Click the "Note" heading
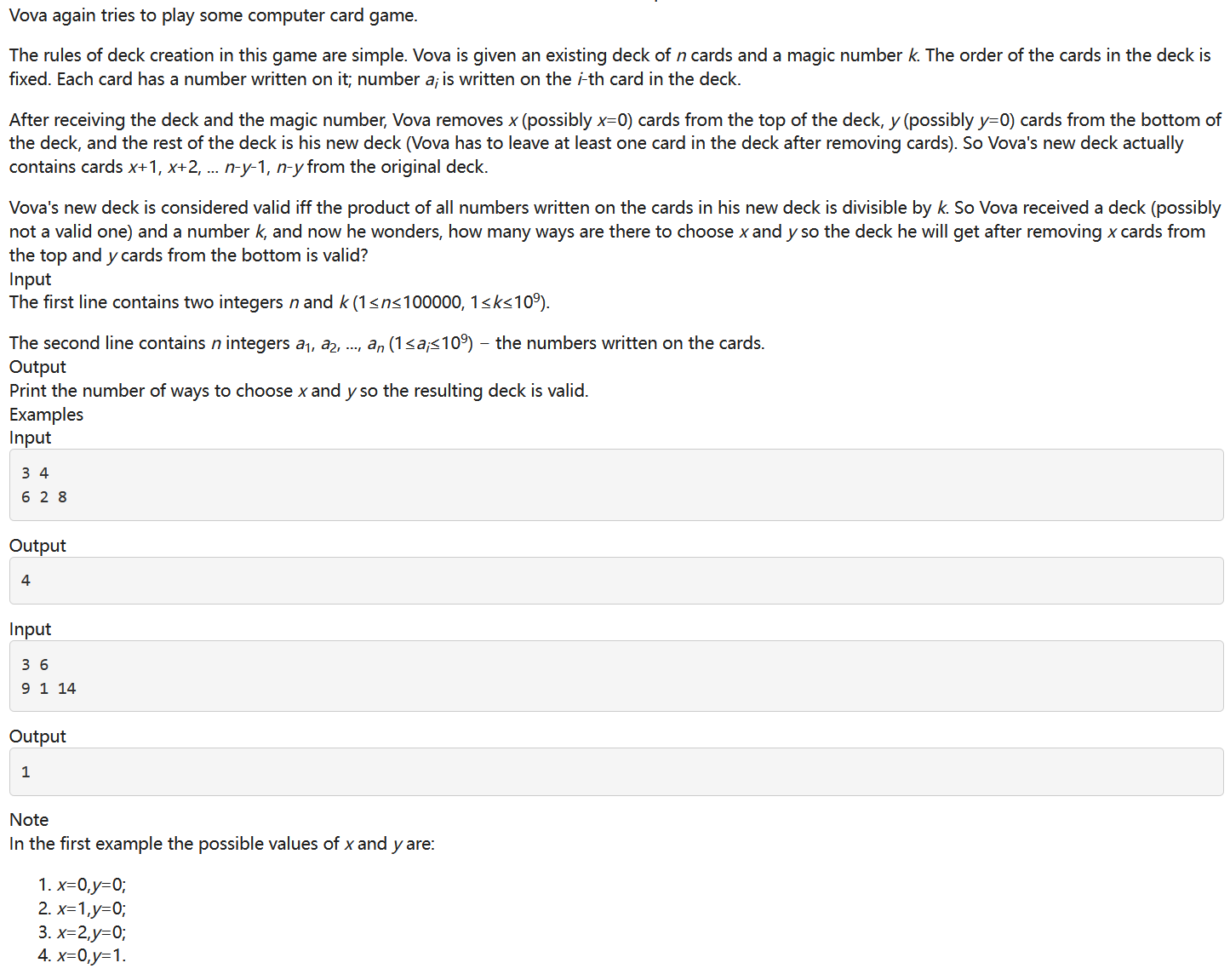The image size is (1230, 980). pos(29,820)
